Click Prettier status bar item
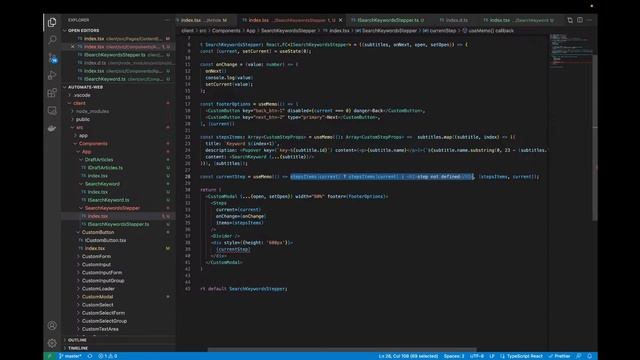The width and height of the screenshot is (640, 360). [559, 356]
